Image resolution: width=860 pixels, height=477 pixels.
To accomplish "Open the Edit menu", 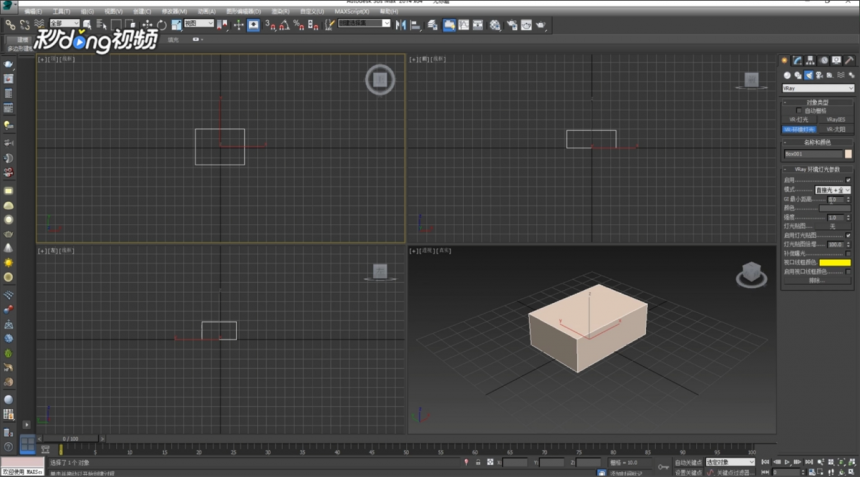I will (x=33, y=11).
